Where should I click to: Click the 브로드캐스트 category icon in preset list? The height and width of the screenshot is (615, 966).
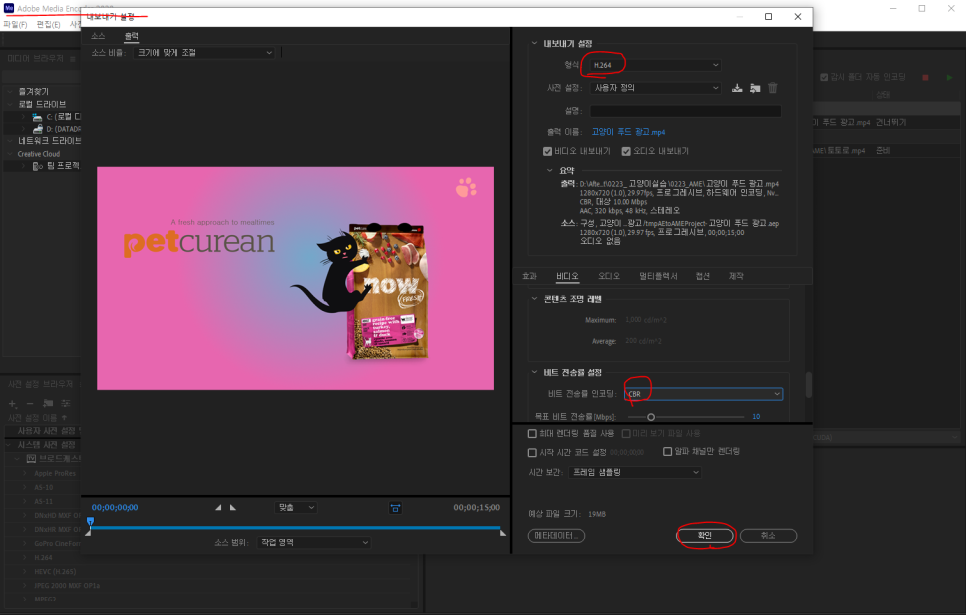click(x=31, y=458)
